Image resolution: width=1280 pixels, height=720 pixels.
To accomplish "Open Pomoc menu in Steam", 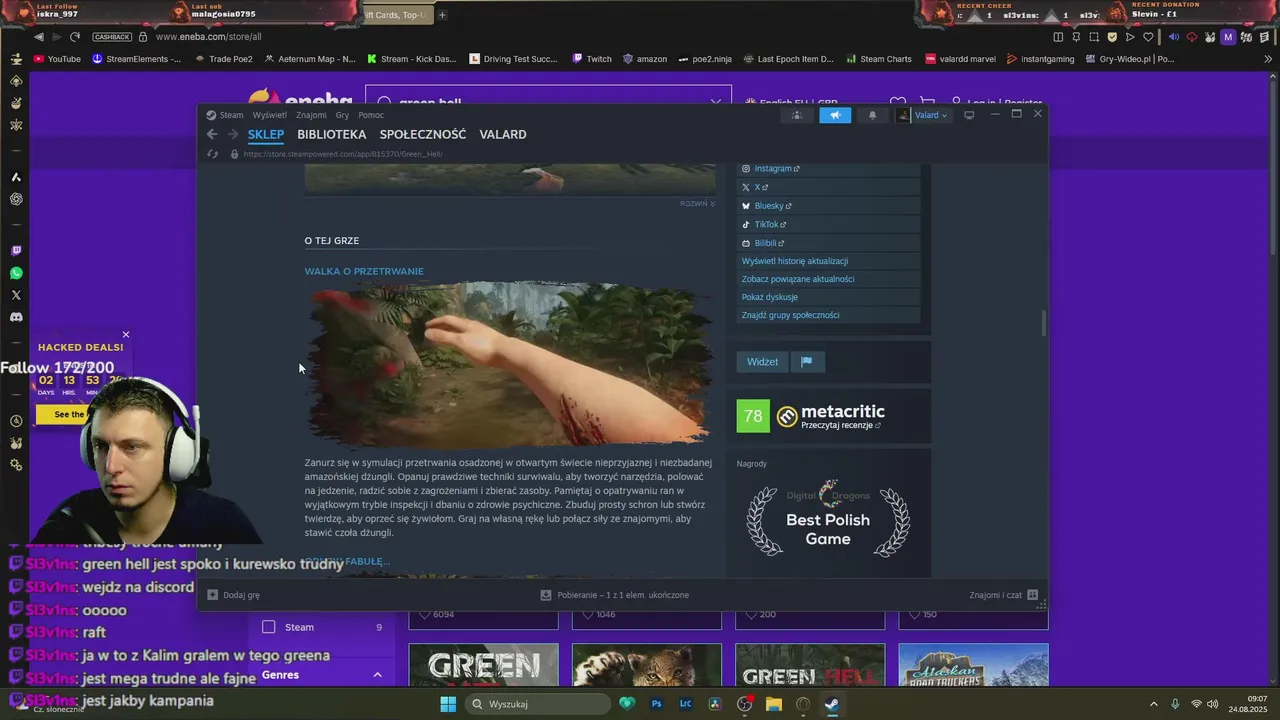I will point(371,115).
